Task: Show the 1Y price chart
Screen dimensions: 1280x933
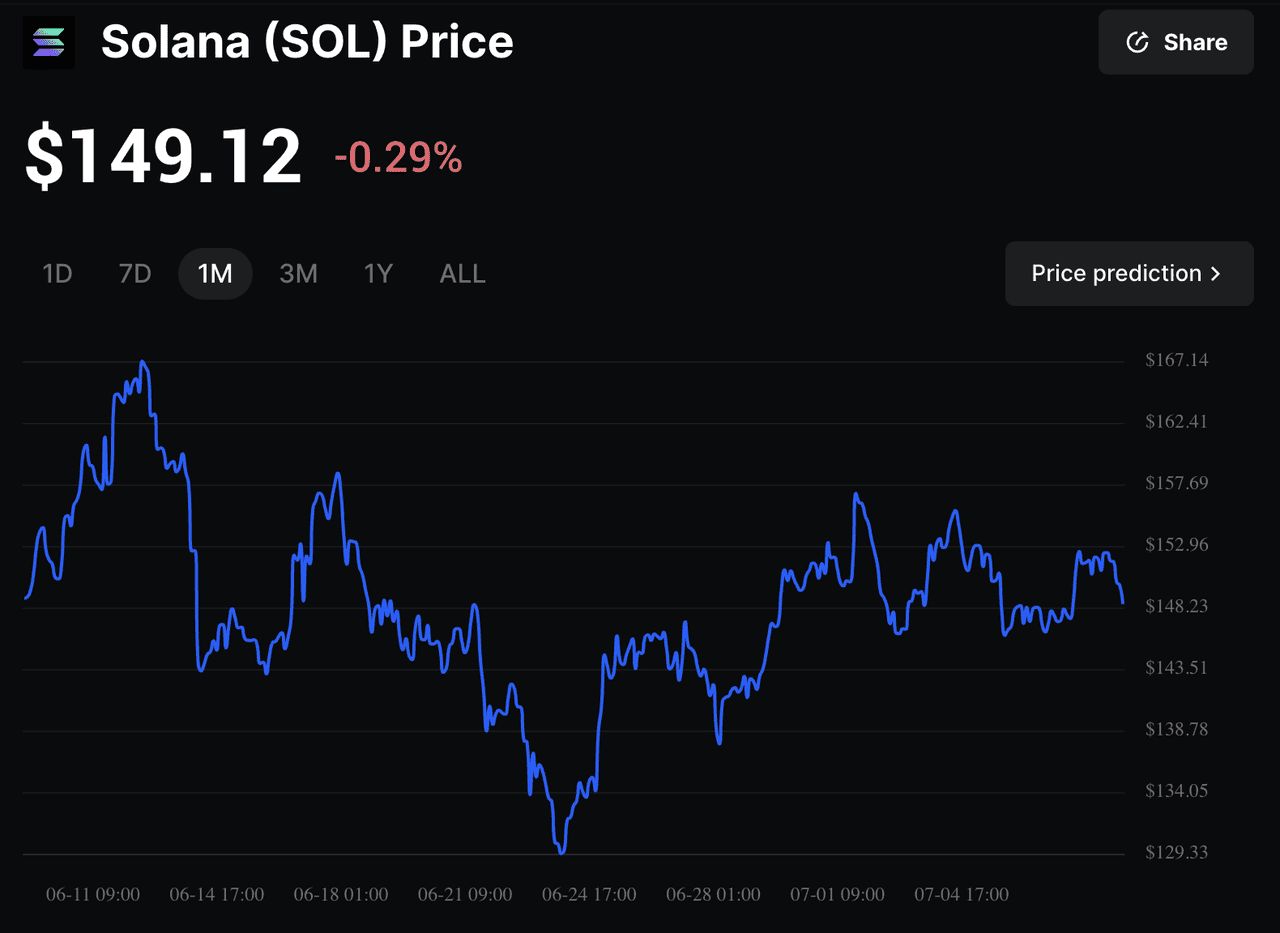Action: click(x=378, y=273)
